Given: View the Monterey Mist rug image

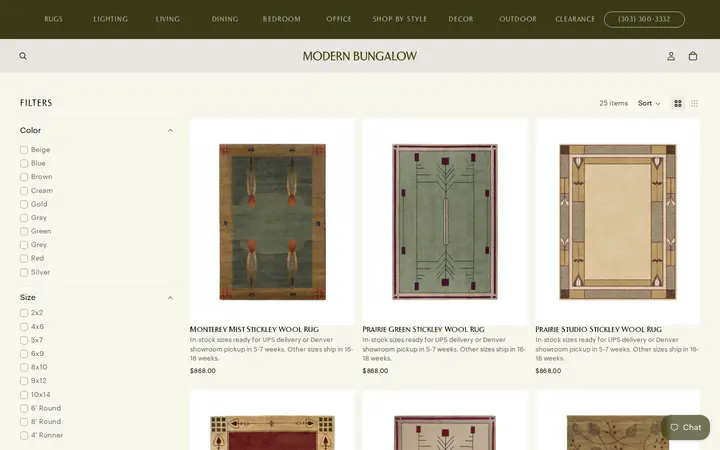Looking at the screenshot, I should [272, 222].
